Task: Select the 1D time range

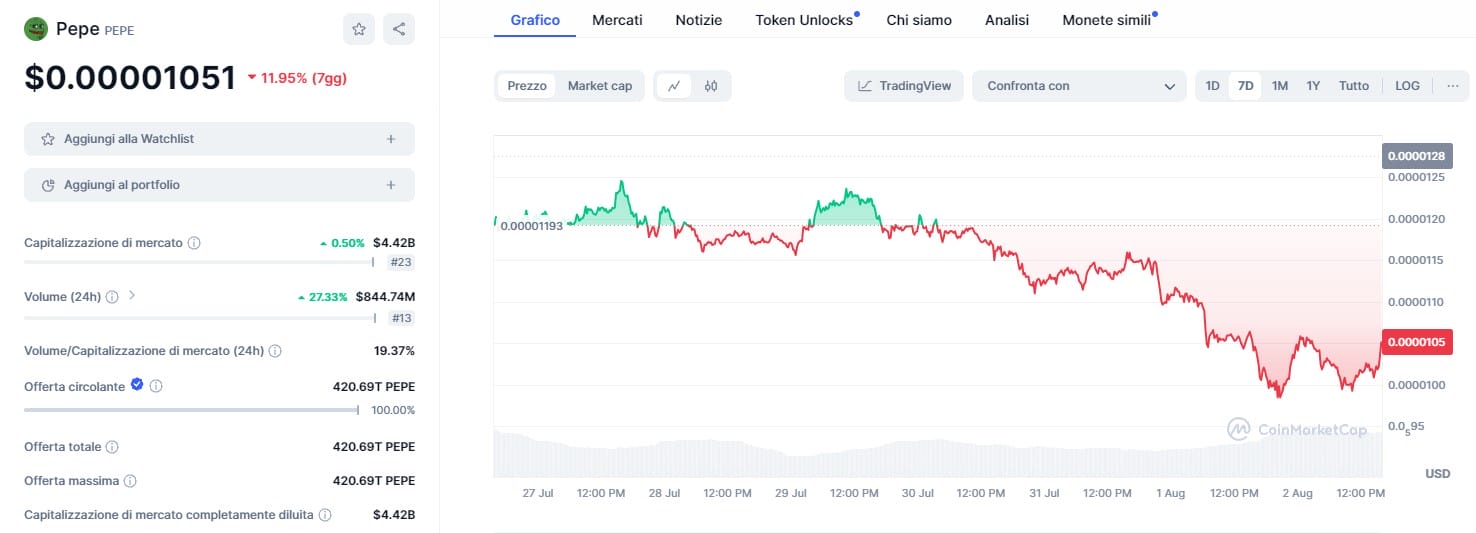Action: tap(1212, 86)
